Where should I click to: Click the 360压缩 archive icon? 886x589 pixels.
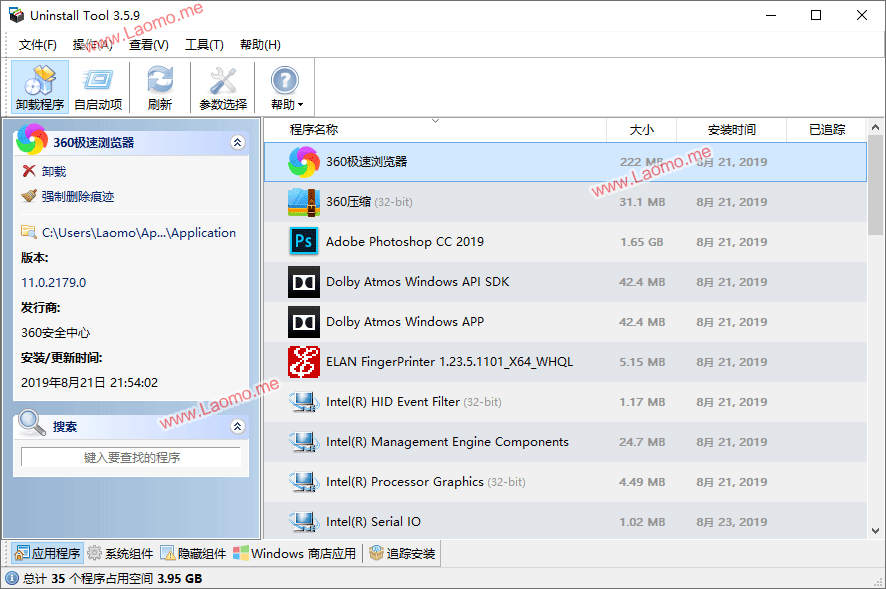[x=304, y=202]
